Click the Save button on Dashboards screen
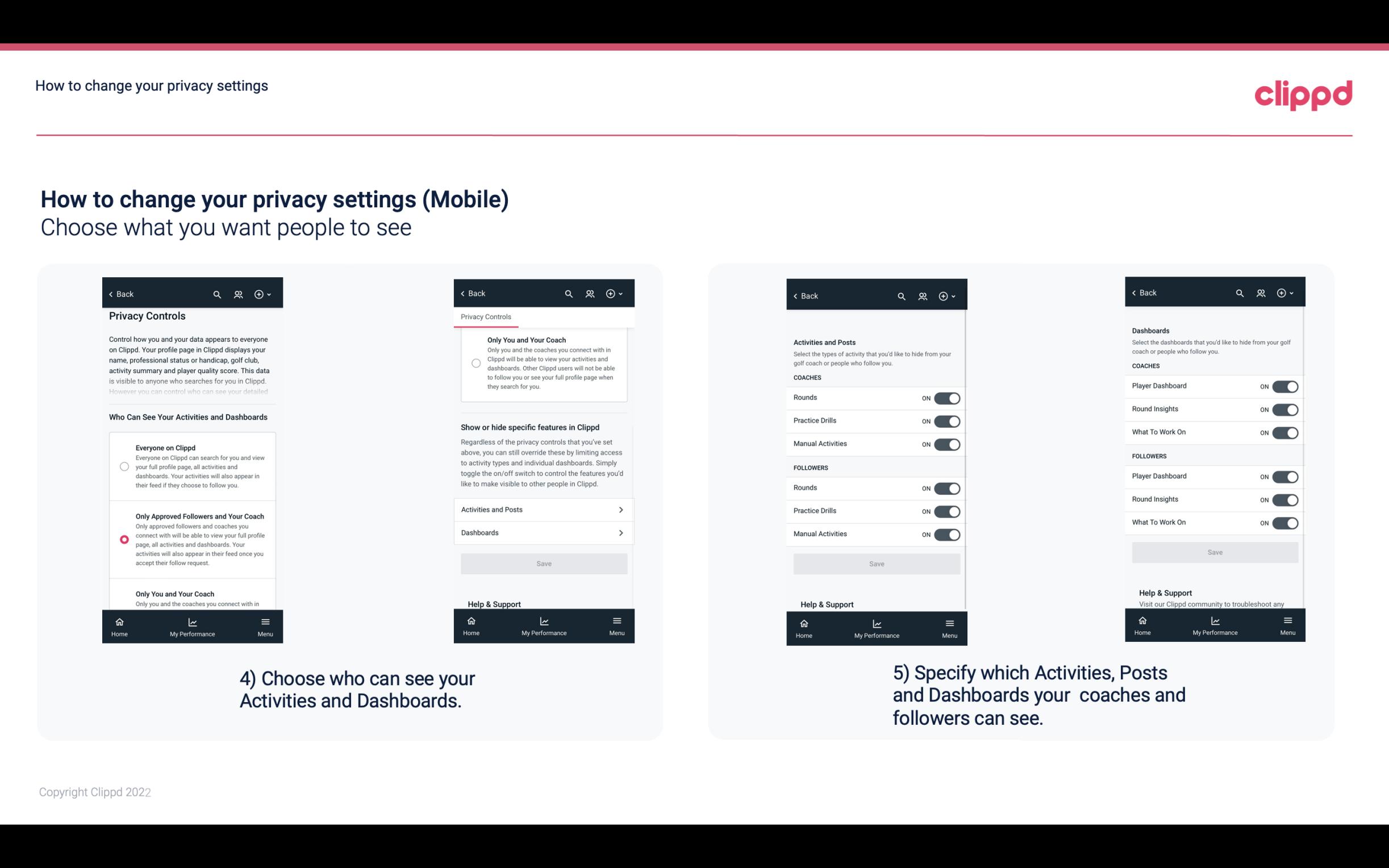 [x=1214, y=552]
